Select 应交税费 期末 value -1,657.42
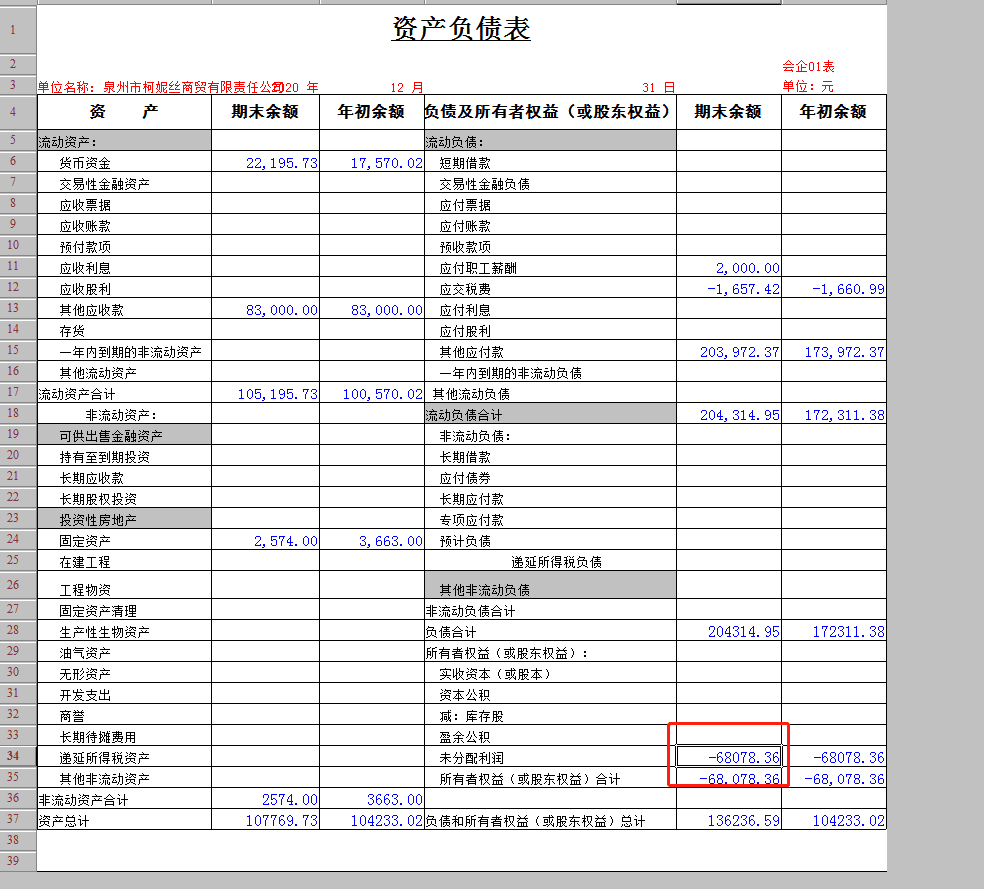 (x=729, y=289)
